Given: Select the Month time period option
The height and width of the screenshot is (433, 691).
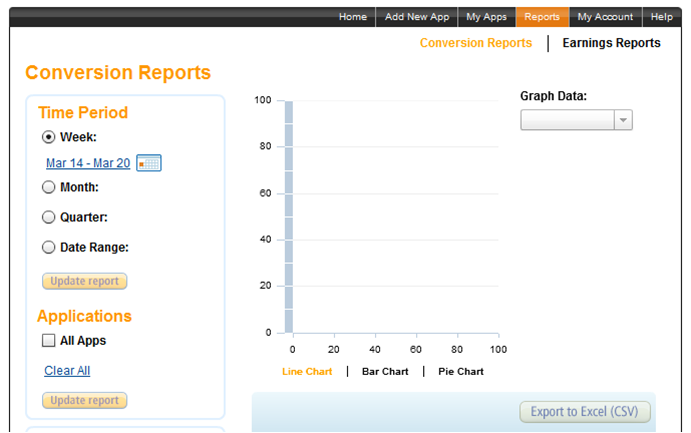Looking at the screenshot, I should coord(48,187).
